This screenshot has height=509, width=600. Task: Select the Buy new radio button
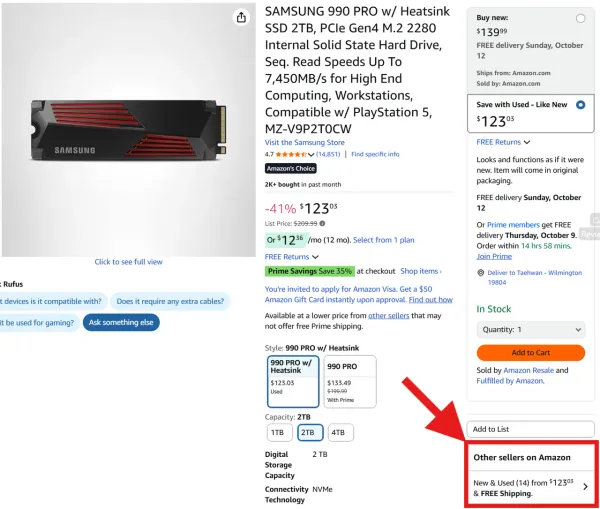[x=581, y=19]
